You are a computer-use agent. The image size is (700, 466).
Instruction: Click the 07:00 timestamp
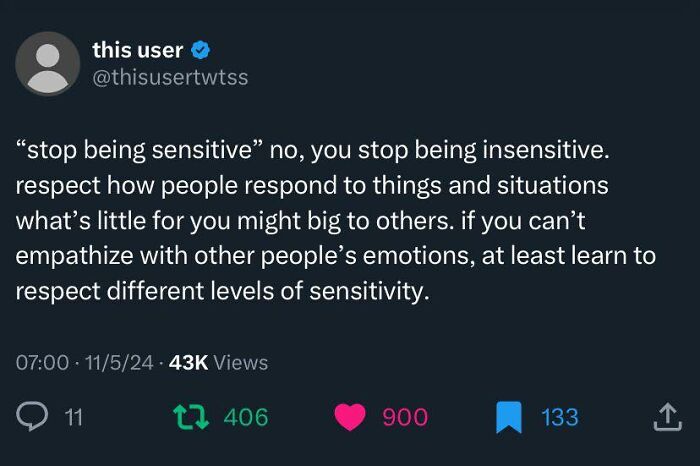point(42,362)
